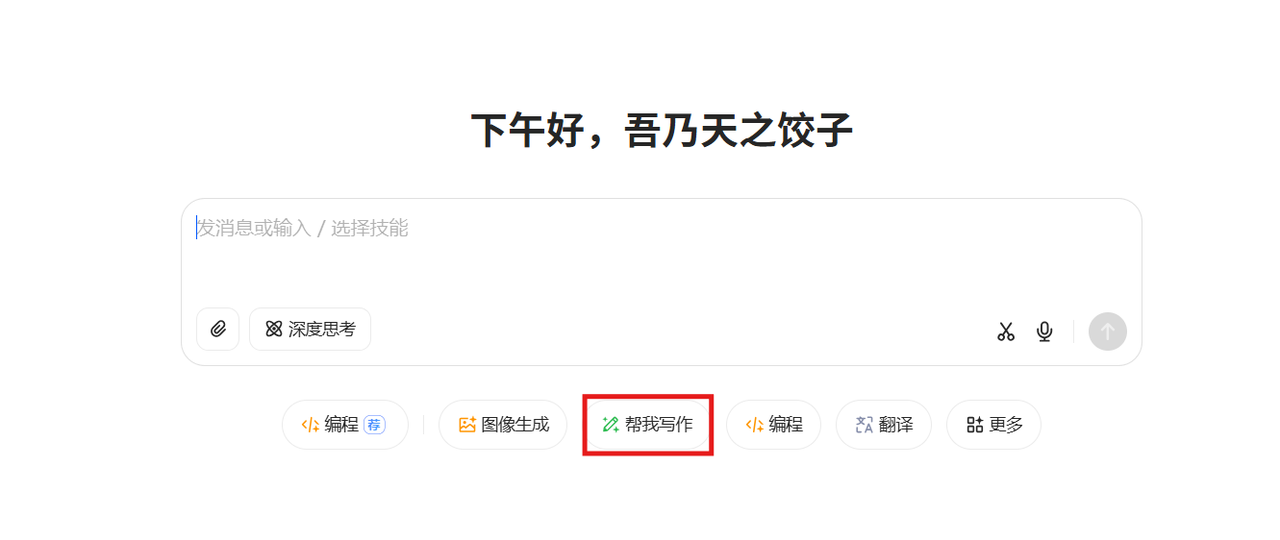Click the picture icon in 图像生成 chip
Viewport: 1280px width, 540px height.
tap(467, 424)
